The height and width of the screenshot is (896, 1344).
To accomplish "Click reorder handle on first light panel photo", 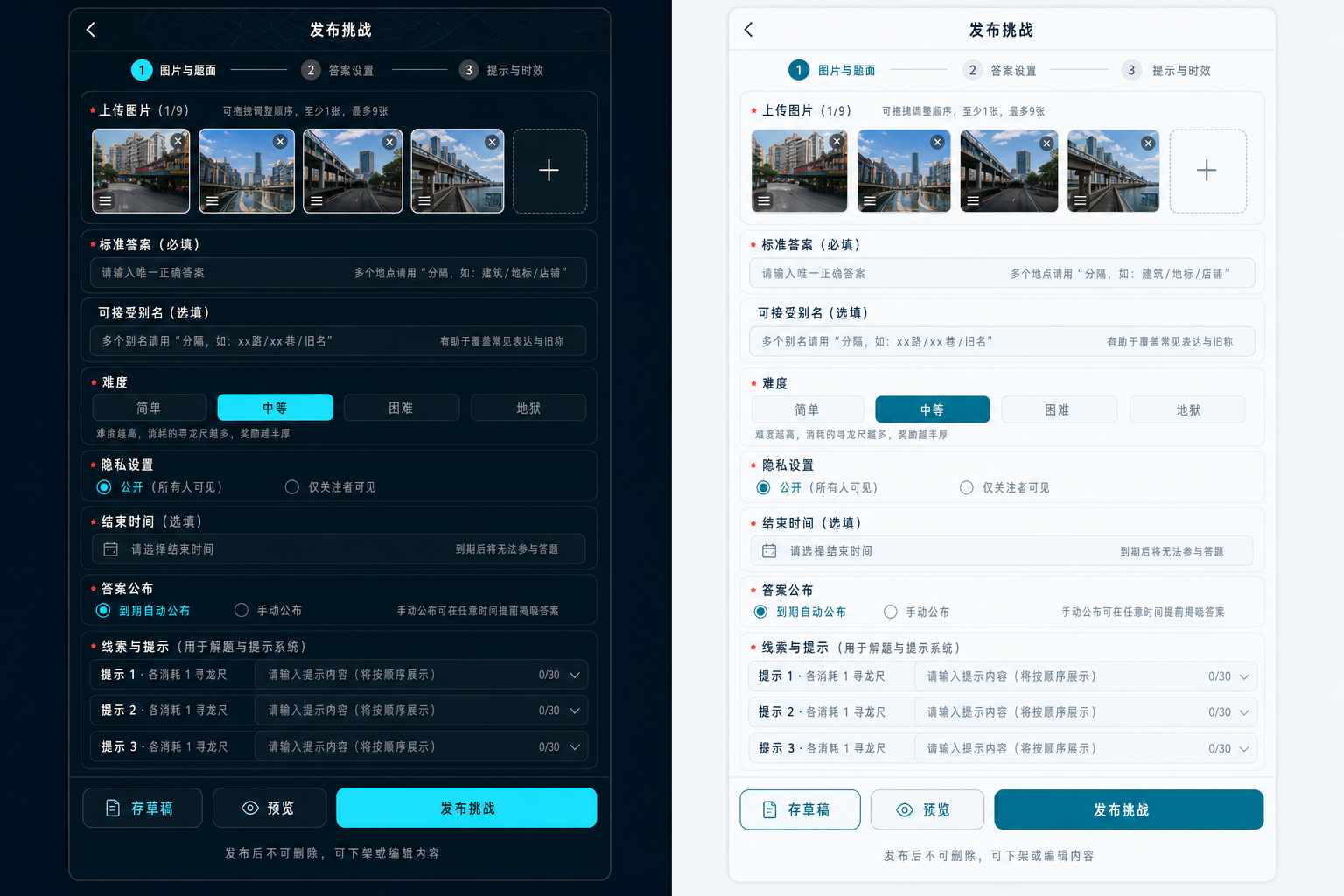I will (x=764, y=200).
